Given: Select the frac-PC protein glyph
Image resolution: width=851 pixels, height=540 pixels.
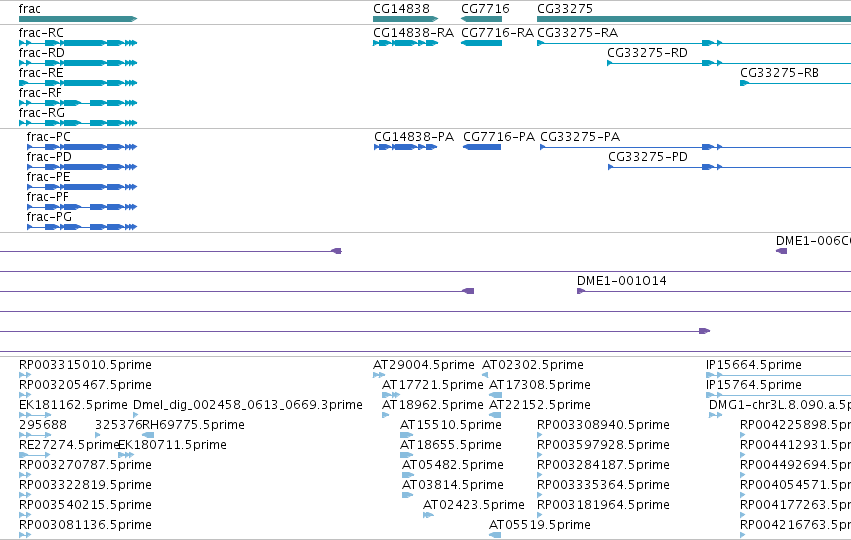Looking at the screenshot, I should 82,147.
